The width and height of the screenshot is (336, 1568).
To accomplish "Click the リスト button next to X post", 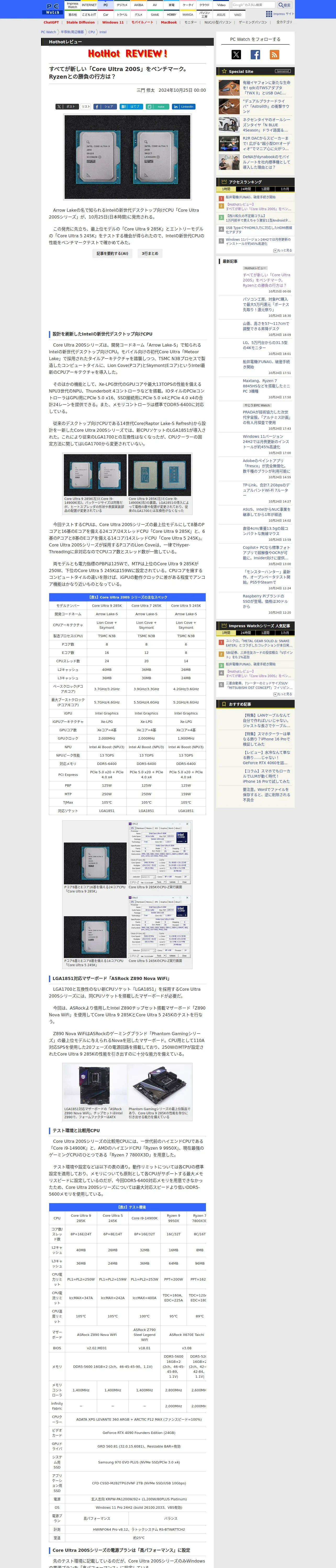I will (86, 107).
